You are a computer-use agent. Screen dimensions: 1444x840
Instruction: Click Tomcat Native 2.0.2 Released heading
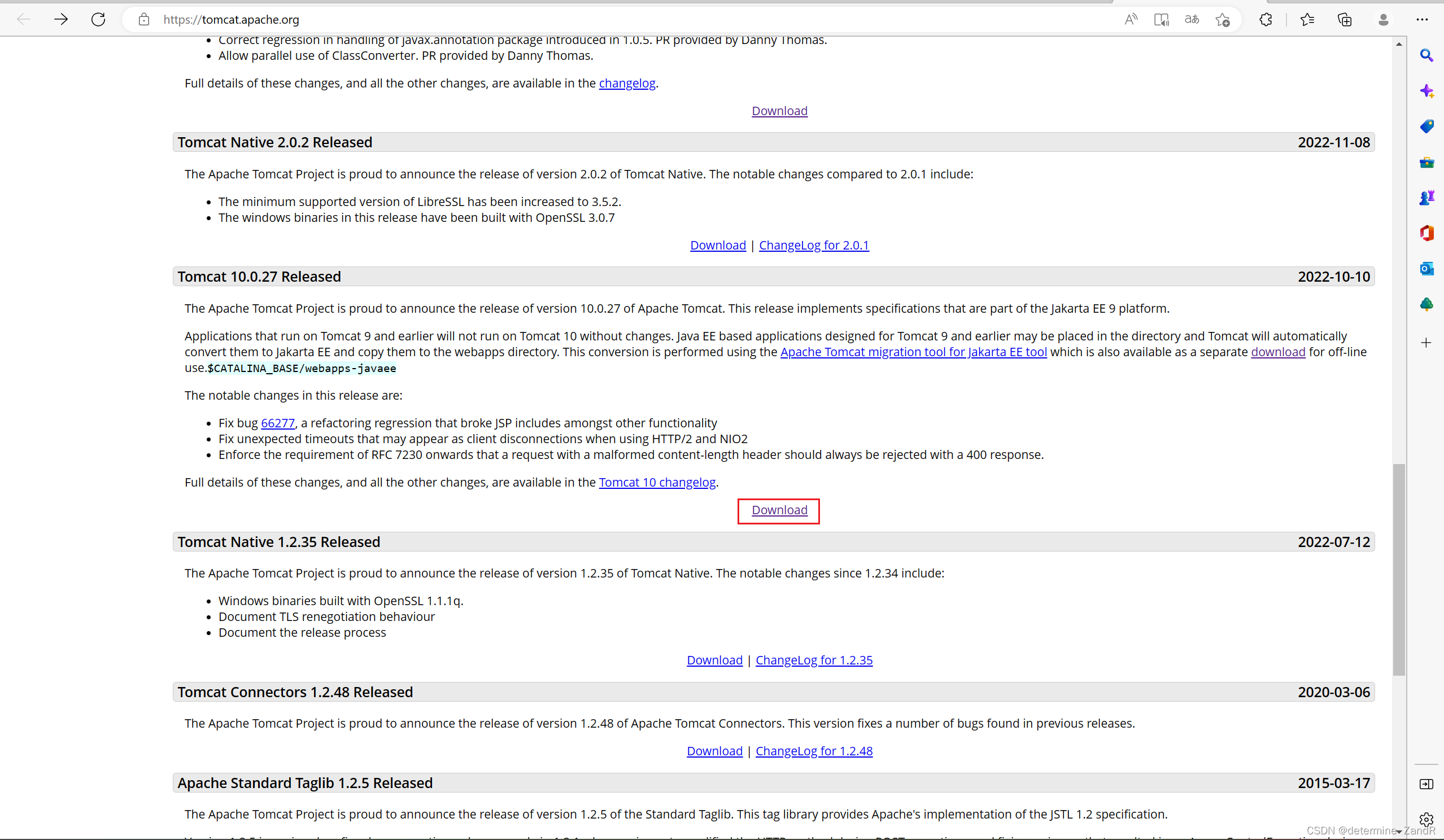click(x=275, y=142)
